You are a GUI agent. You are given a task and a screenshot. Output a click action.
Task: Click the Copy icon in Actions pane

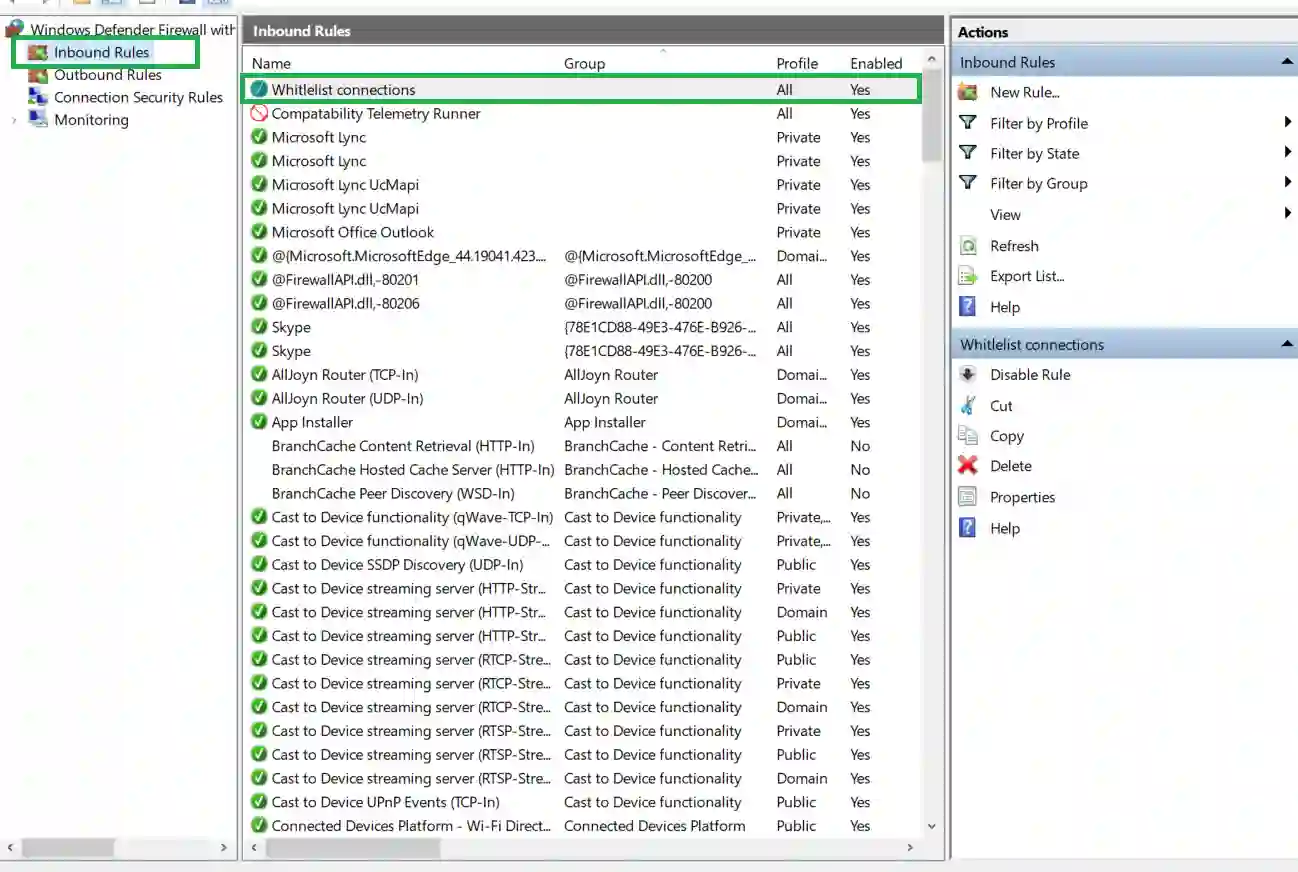(x=967, y=436)
